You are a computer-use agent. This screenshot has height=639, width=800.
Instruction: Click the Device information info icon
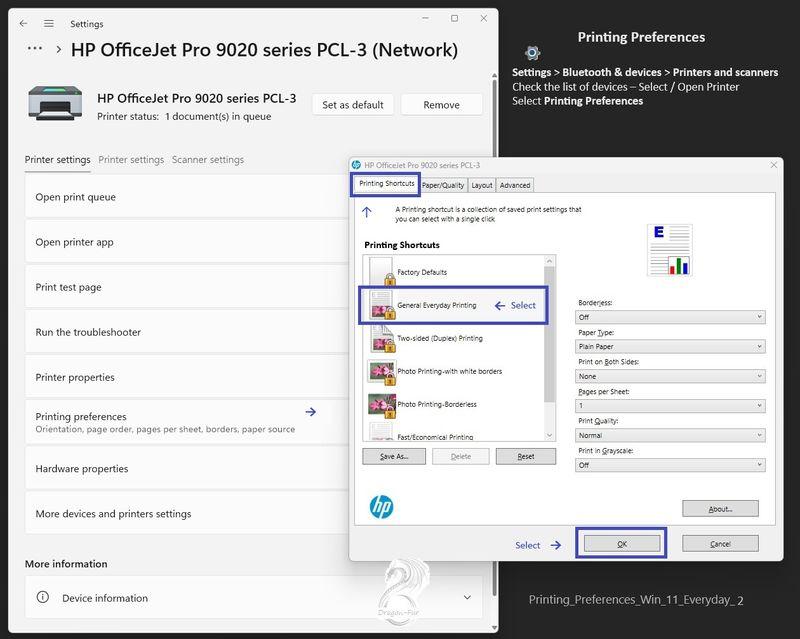[43, 597]
